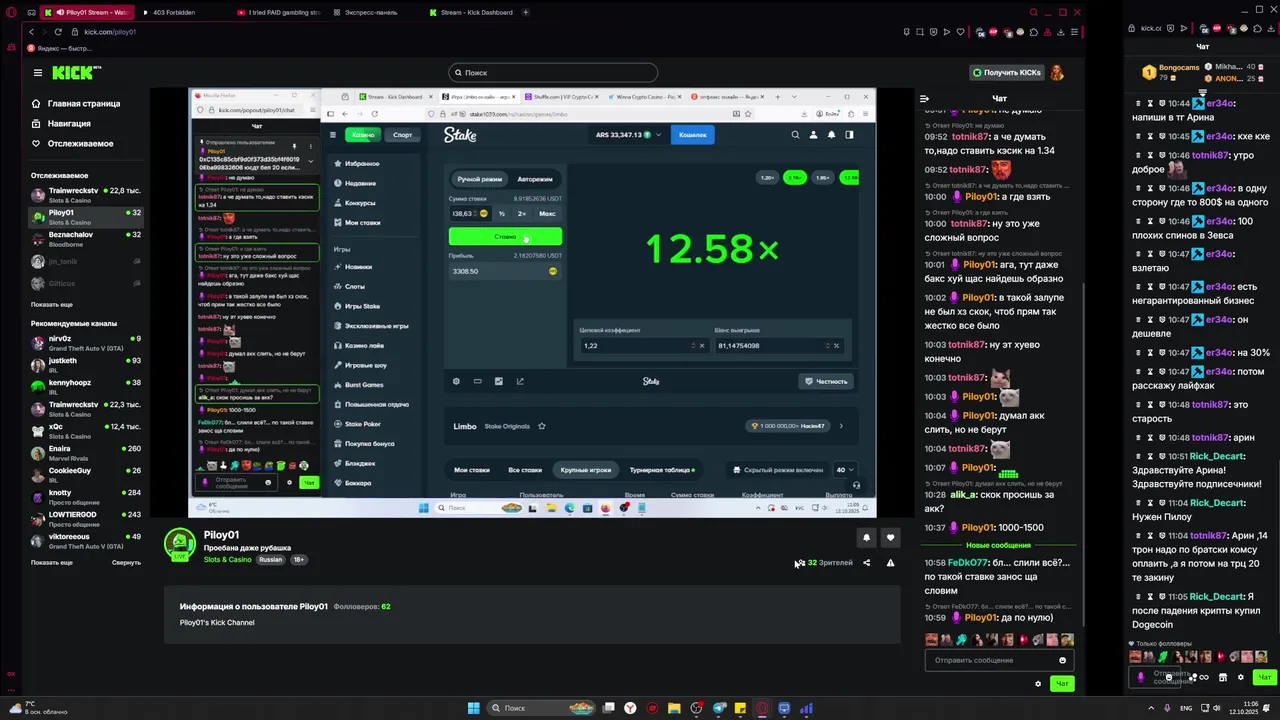
Task: Open shop icon in right chat window
Action: tap(1222, 677)
